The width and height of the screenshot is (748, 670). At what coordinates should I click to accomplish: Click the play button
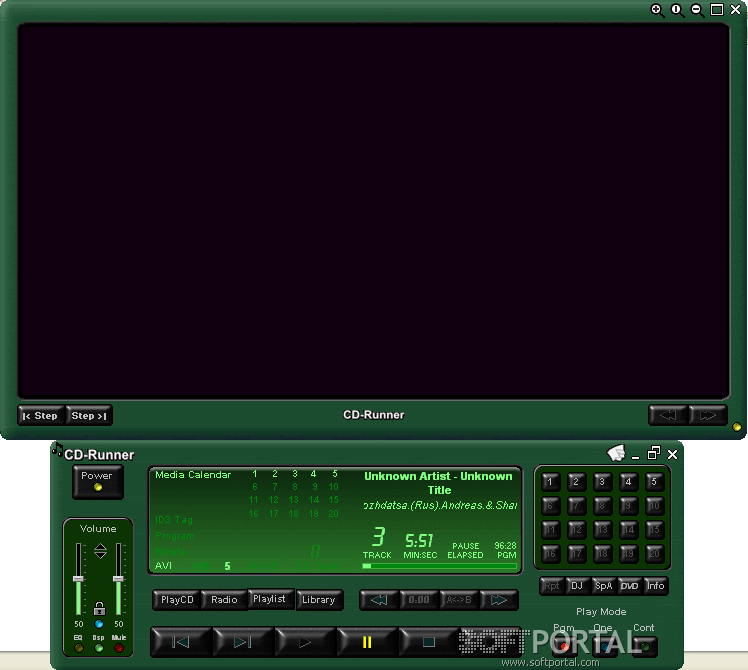[305, 642]
